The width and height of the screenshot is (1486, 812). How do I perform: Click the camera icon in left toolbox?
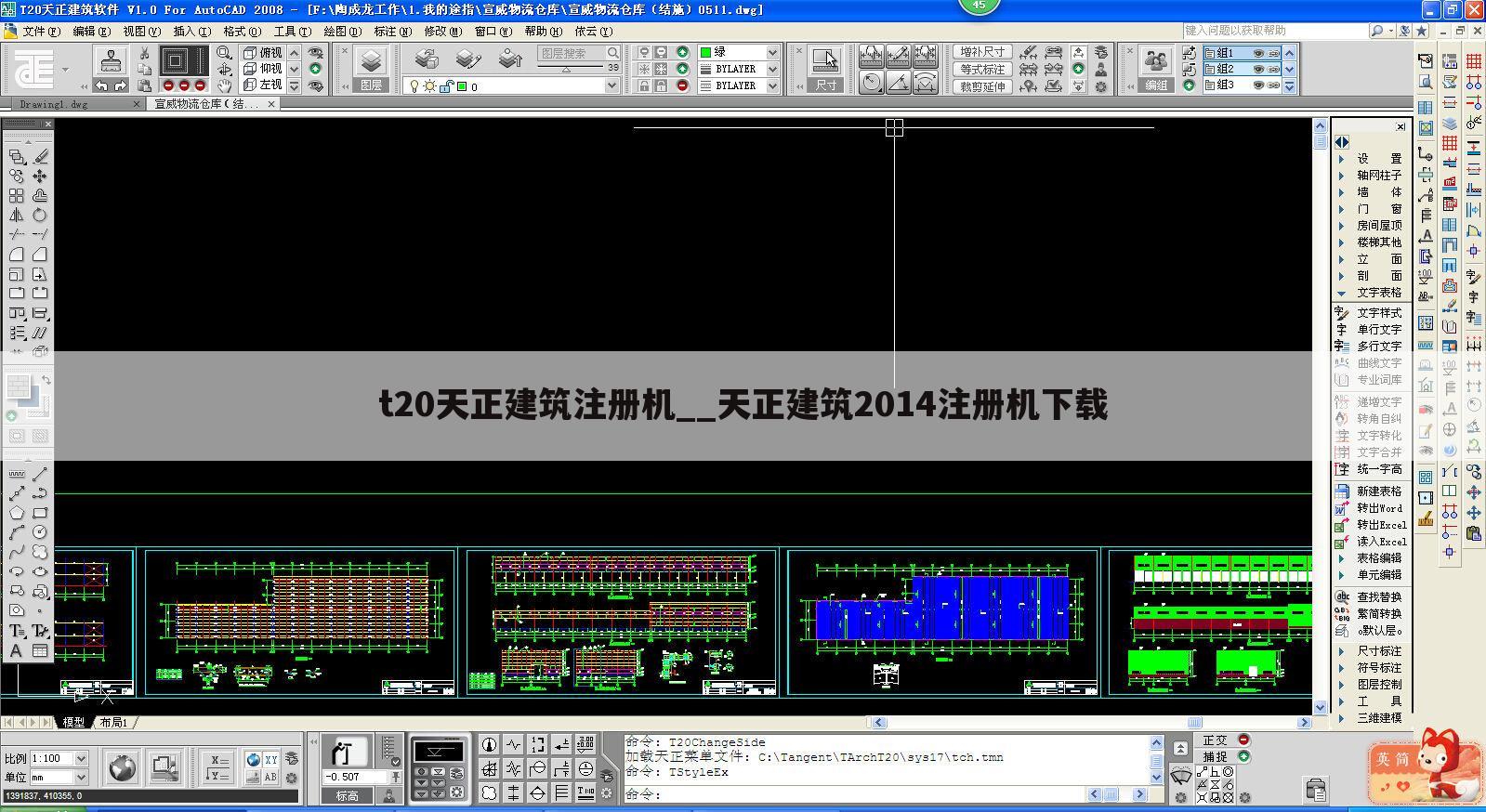17,610
